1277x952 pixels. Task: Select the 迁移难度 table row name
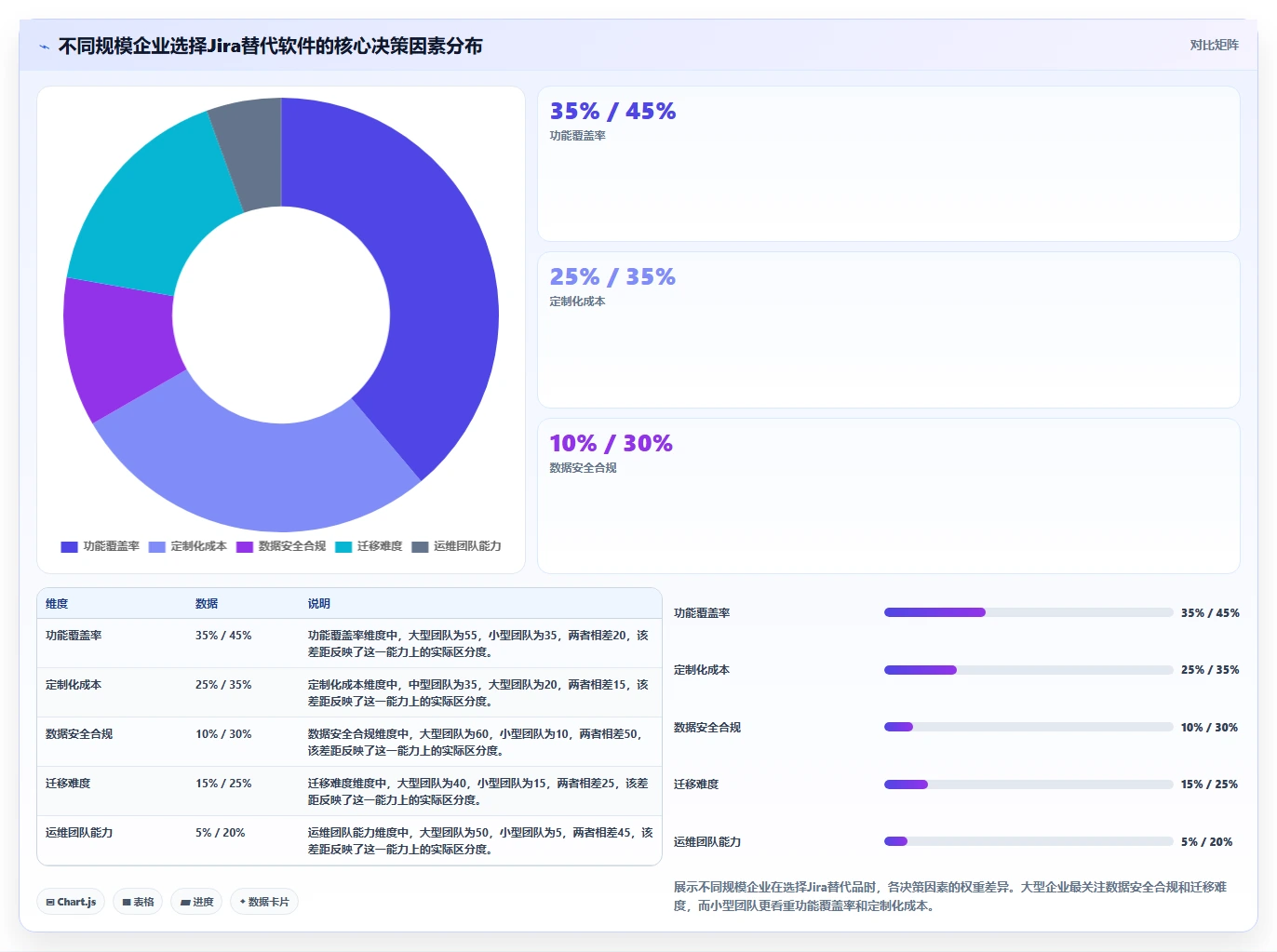(x=68, y=784)
